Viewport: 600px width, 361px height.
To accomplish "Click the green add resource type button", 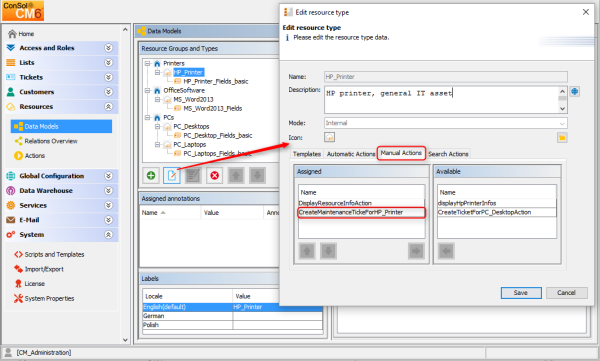I will point(151,176).
